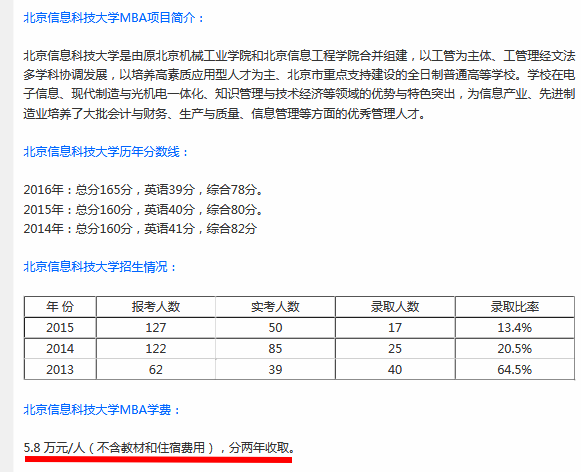Click cell 25 in 录取人数 column
Screen dimensions: 581x472
click(x=395, y=348)
